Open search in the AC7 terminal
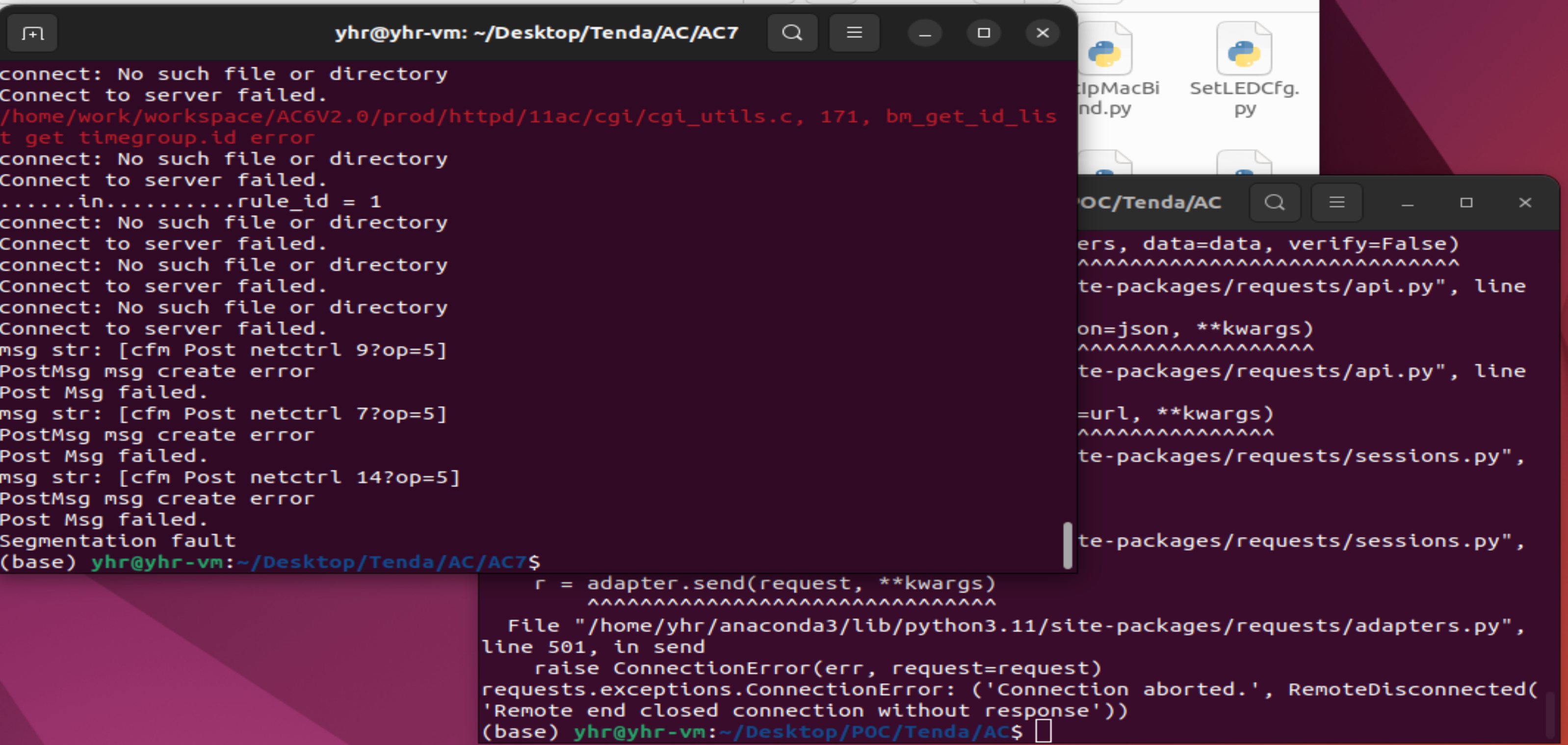The width and height of the screenshot is (1568, 745). coord(792,33)
